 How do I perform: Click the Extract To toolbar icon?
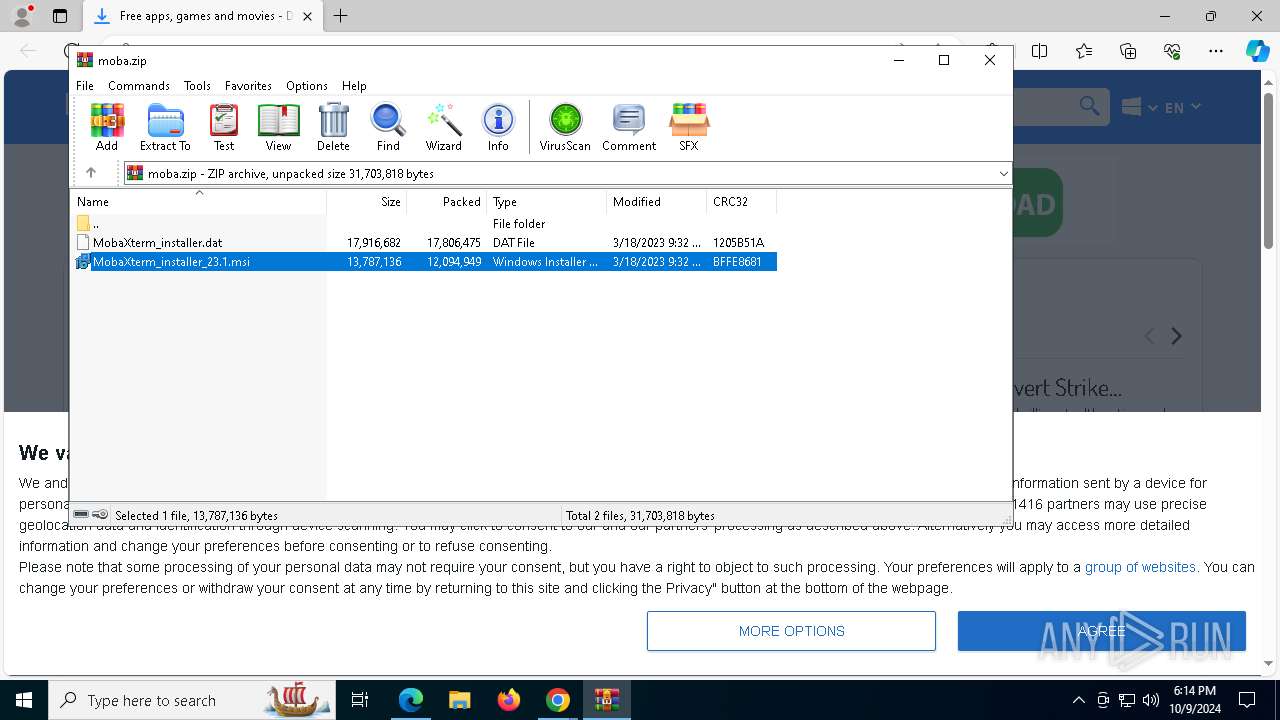pyautogui.click(x=165, y=127)
